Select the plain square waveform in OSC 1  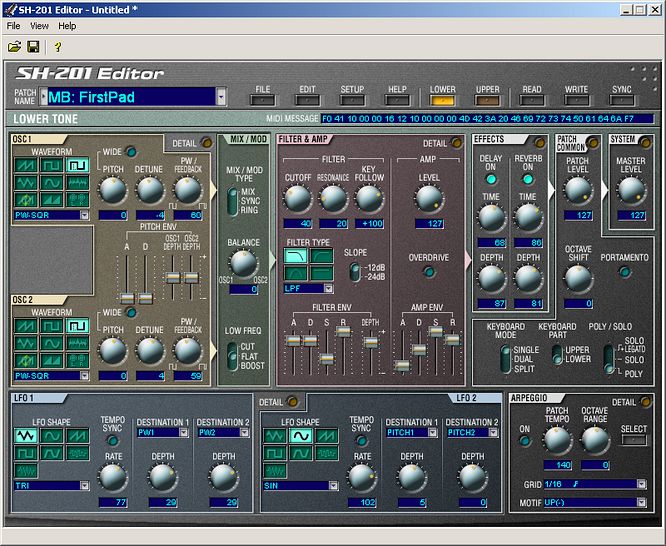coord(51,165)
